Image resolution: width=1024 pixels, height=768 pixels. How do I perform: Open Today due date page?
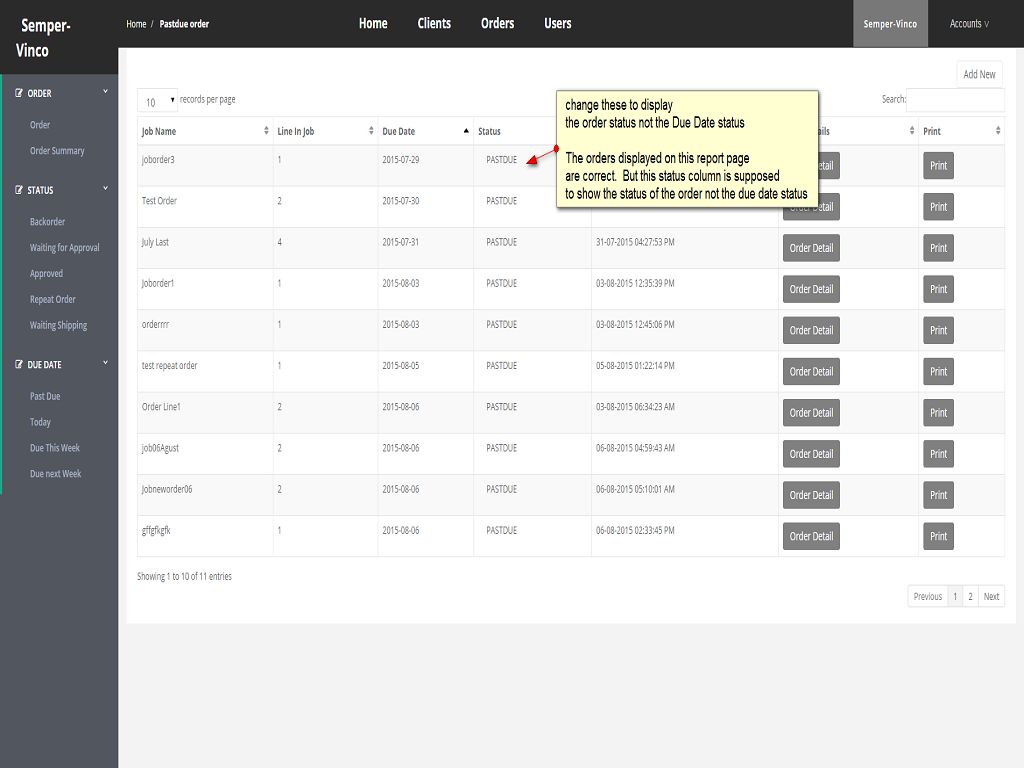coord(40,423)
